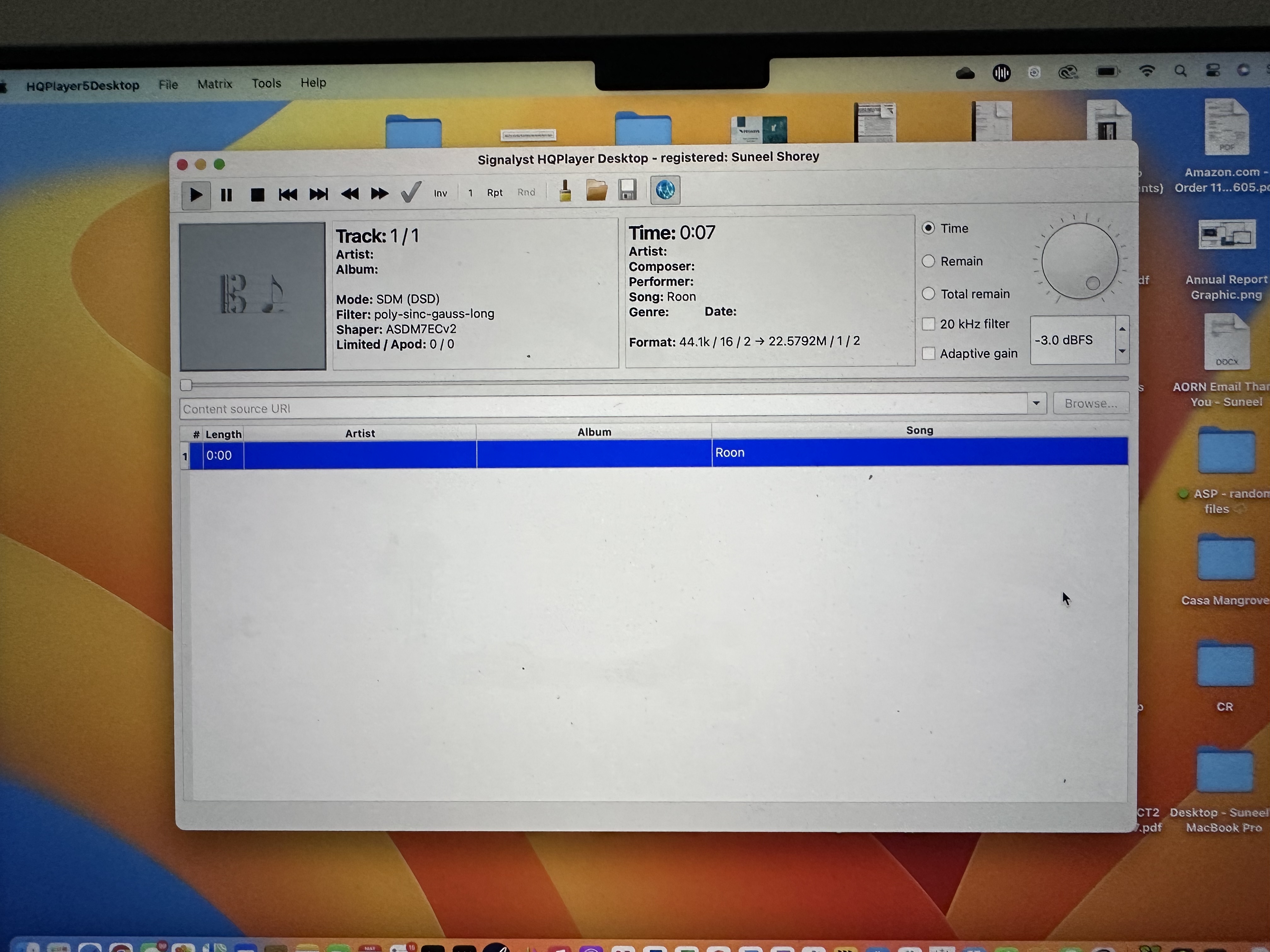This screenshot has width=1270, height=952.
Task: Select Annual Report Graphic.png desktop file
Action: point(1227,234)
